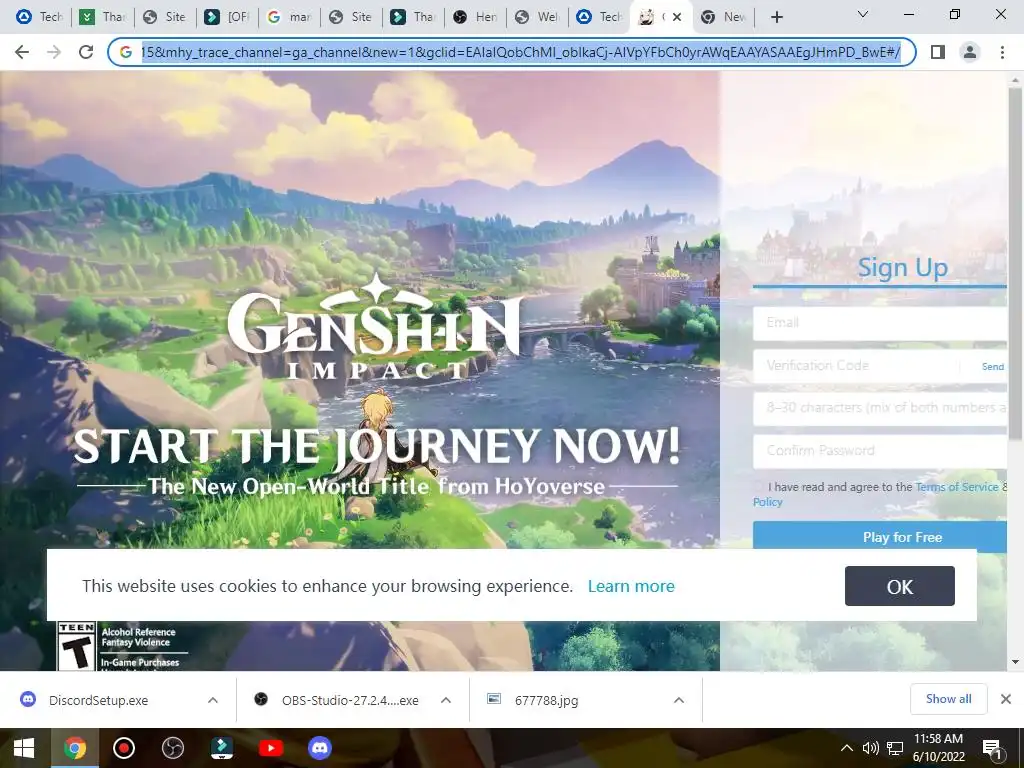This screenshot has width=1024, height=768.
Task: Open the Windows notification center
Action: (993, 748)
